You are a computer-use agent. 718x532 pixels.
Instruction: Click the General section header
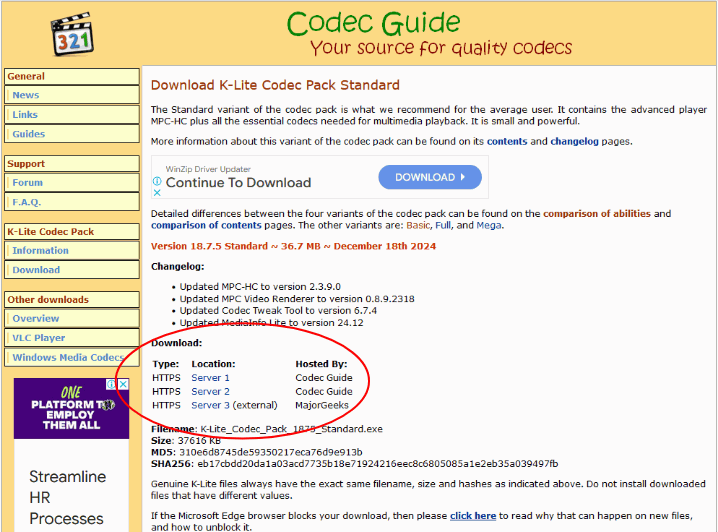(x=72, y=76)
